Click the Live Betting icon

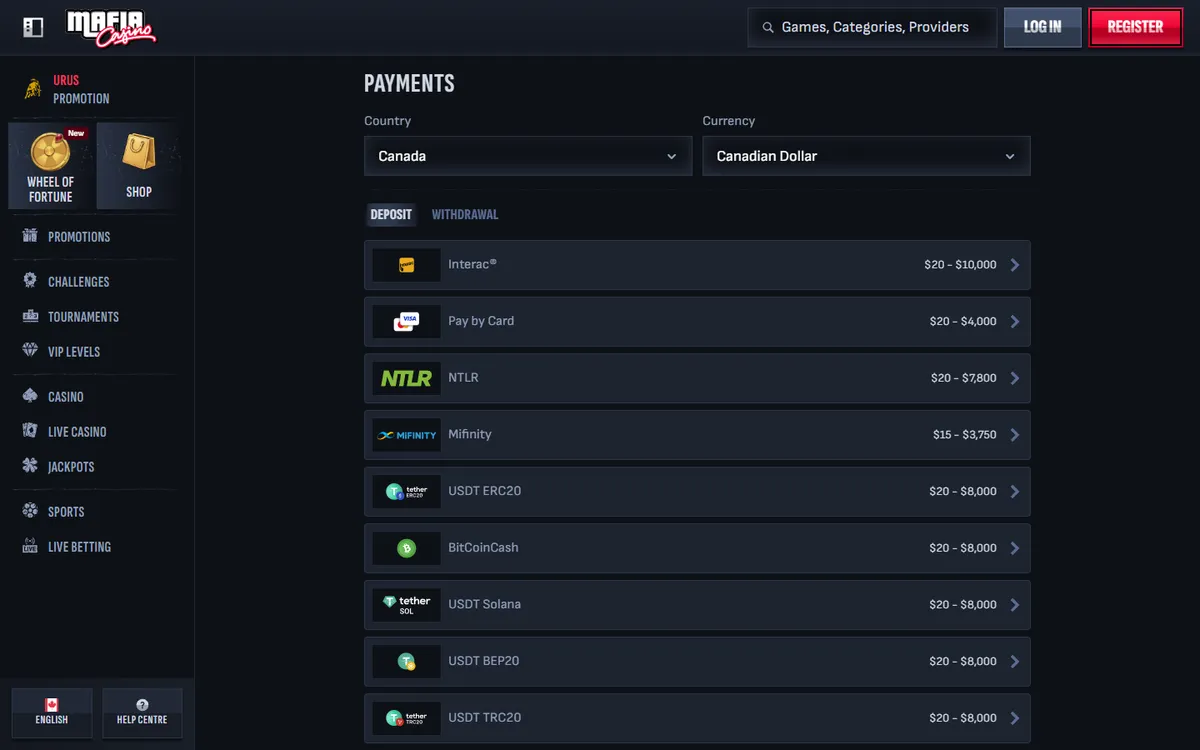[x=30, y=546]
